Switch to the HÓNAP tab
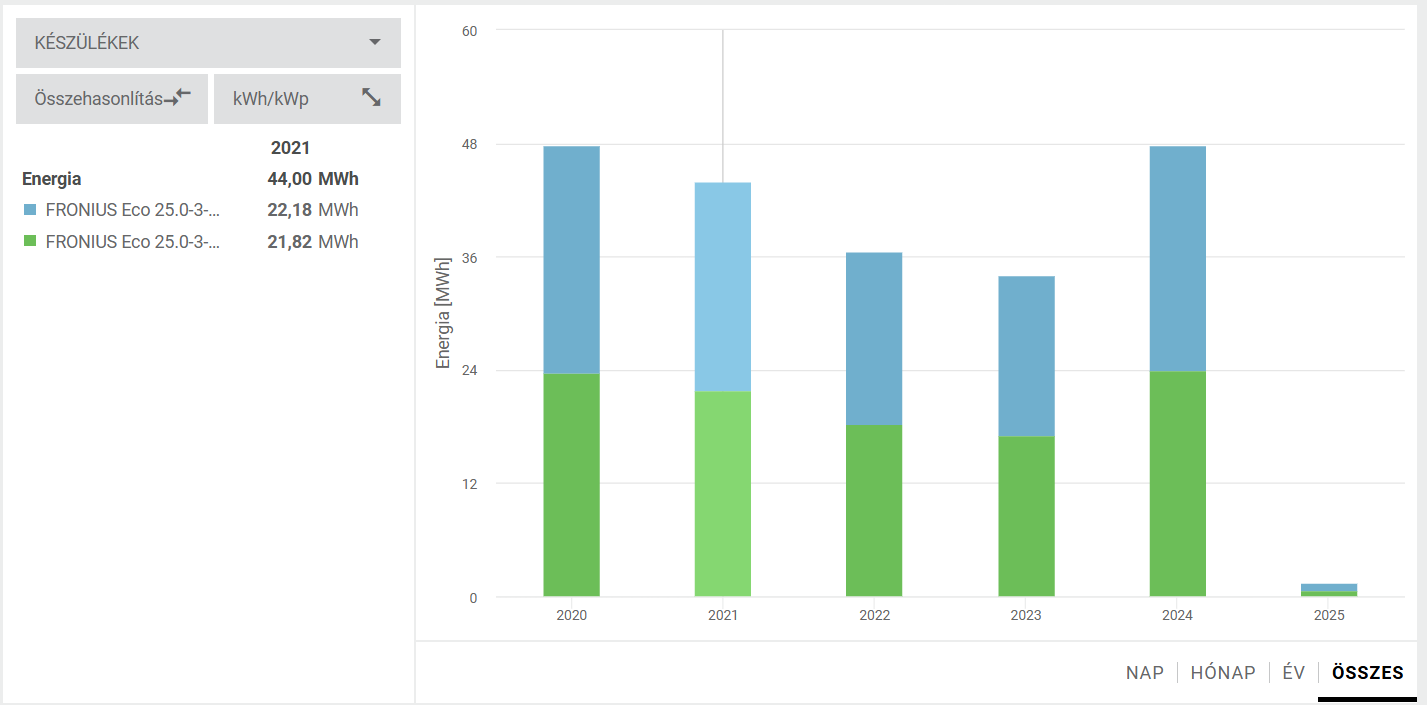The image size is (1427, 705). [1223, 673]
